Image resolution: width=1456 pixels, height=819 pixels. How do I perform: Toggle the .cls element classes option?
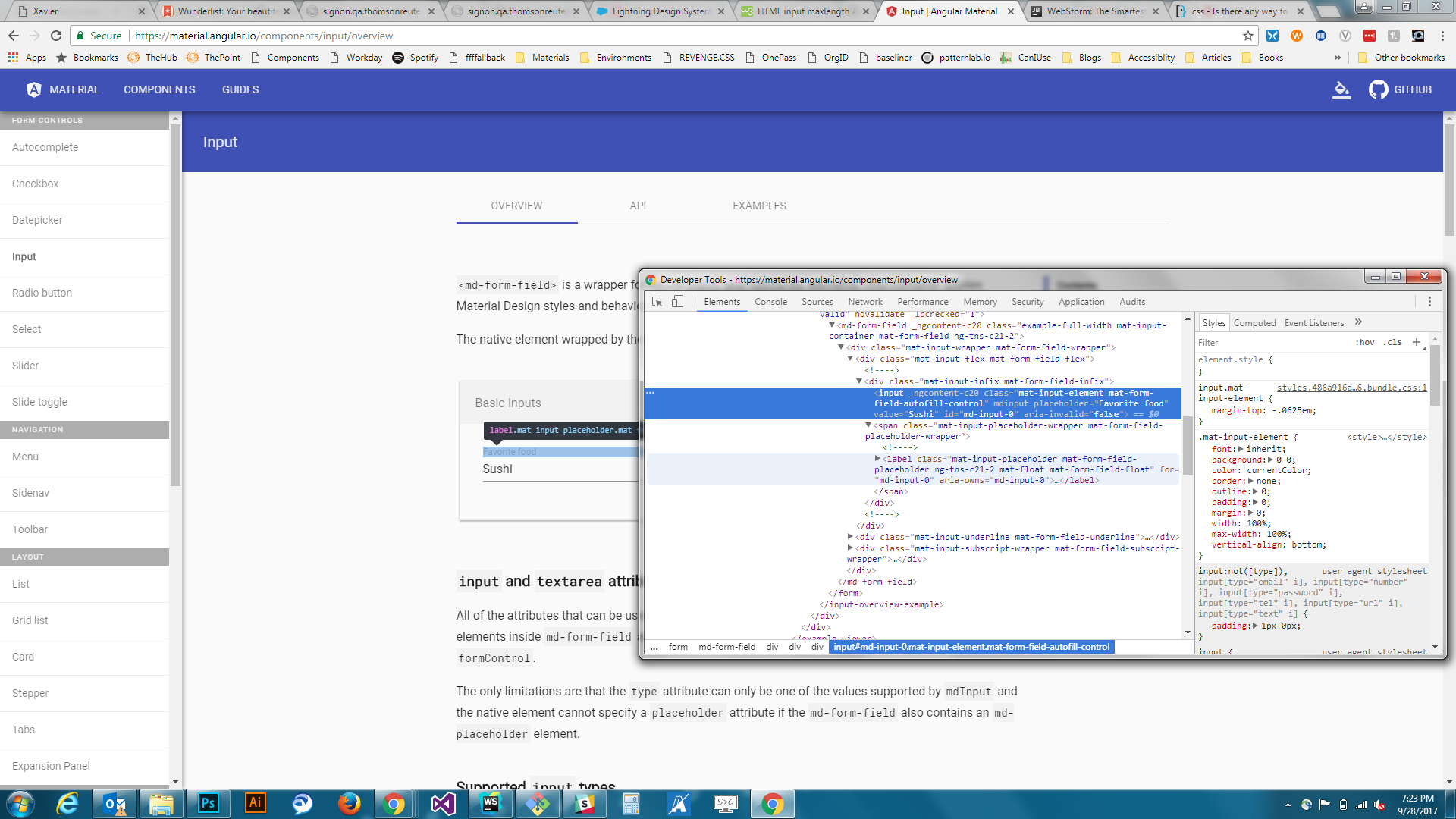1392,342
